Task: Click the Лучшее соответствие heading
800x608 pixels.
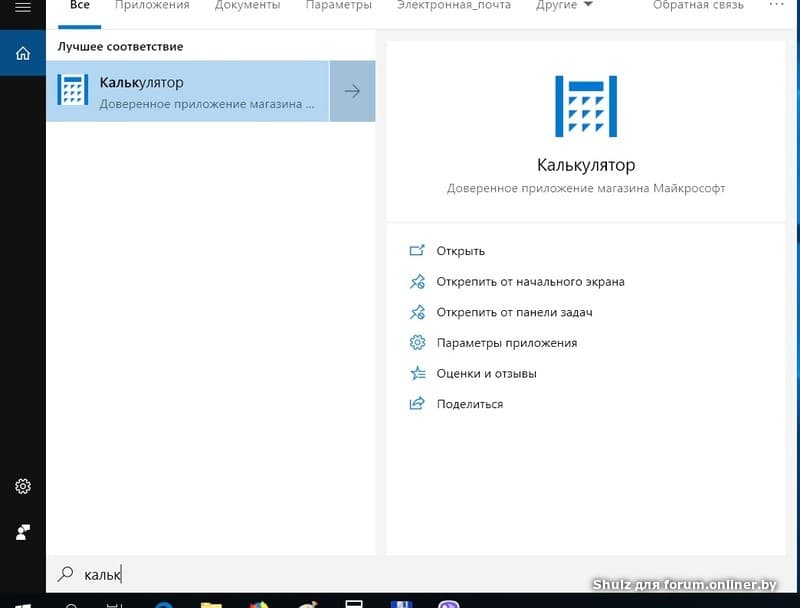Action: [x=120, y=46]
